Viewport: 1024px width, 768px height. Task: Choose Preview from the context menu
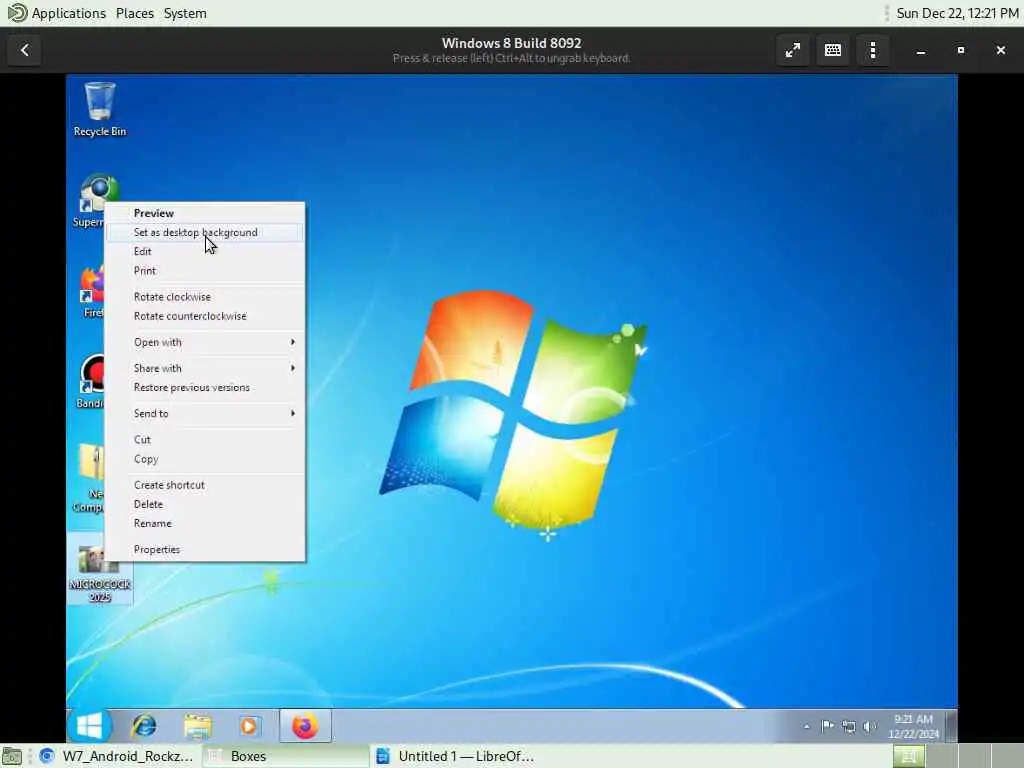[x=205, y=213]
